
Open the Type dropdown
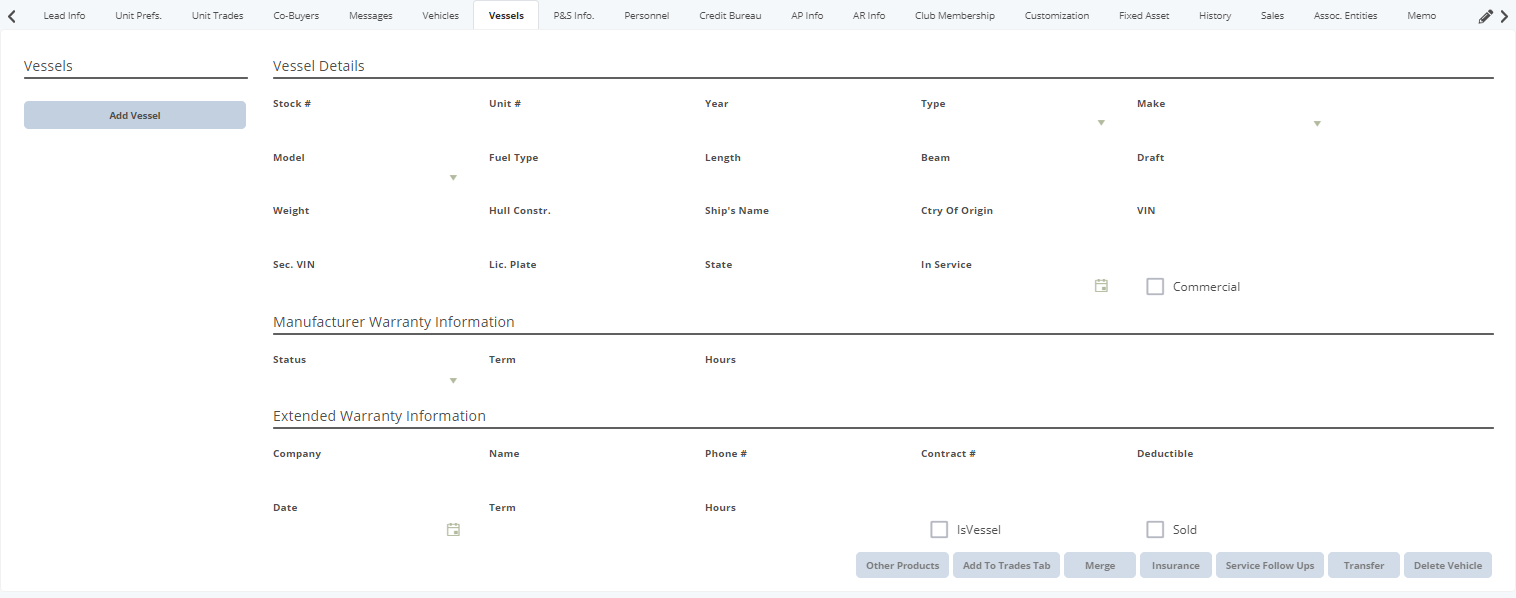[1101, 122]
